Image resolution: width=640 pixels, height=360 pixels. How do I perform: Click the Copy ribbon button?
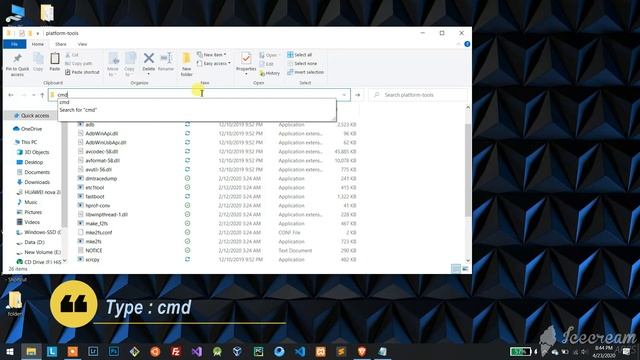tap(38, 62)
